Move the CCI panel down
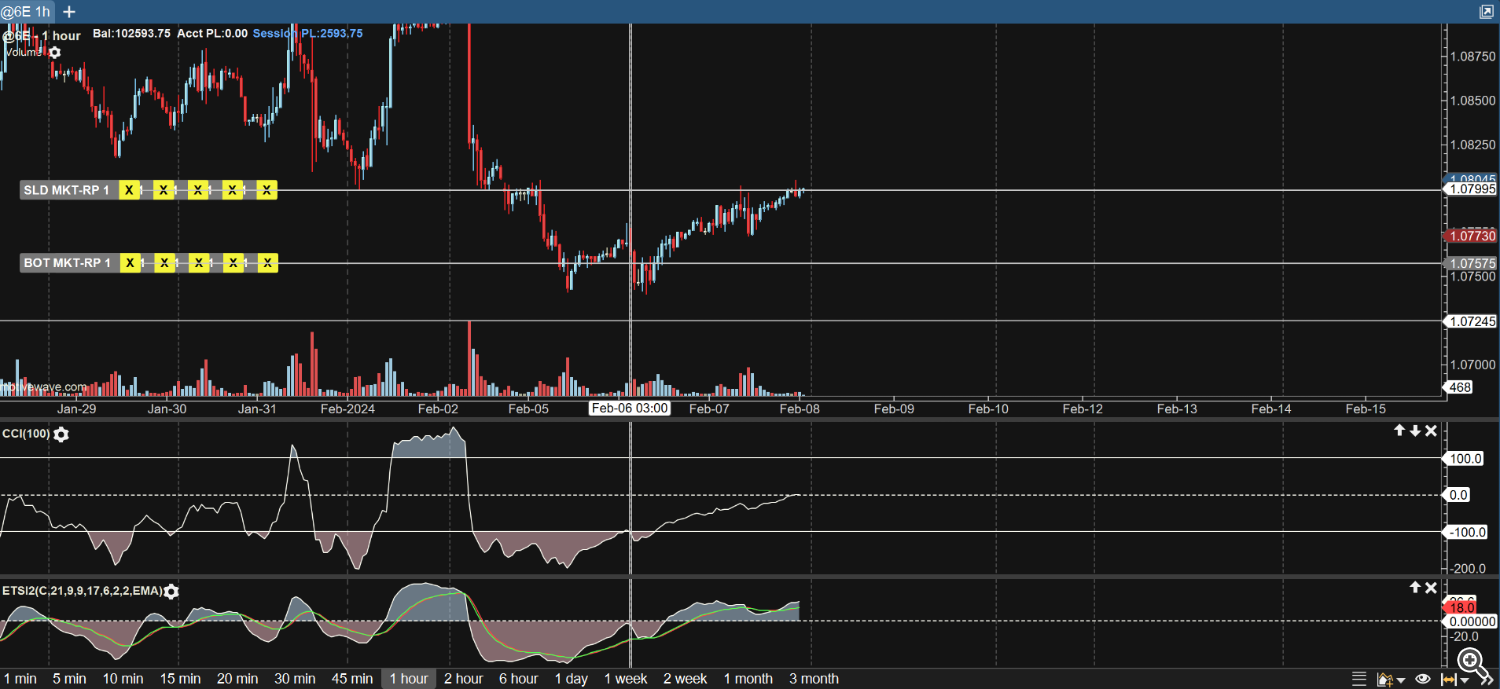 [x=1415, y=431]
